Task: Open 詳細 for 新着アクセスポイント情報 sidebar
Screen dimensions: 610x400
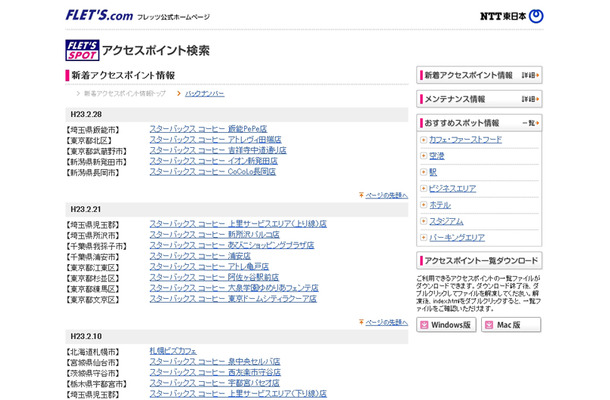Action: (x=530, y=75)
